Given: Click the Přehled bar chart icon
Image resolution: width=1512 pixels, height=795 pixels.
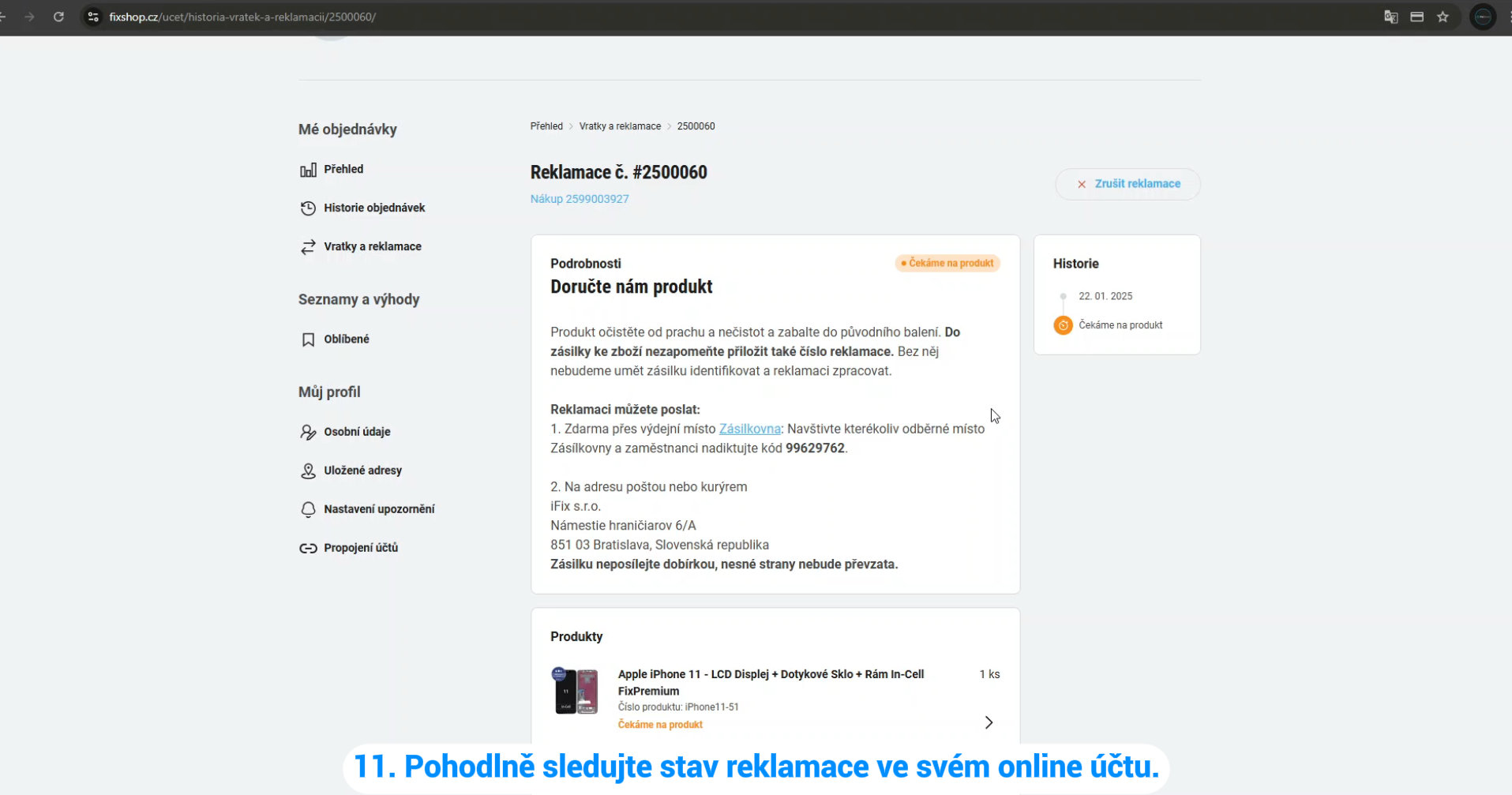Looking at the screenshot, I should pyautogui.click(x=308, y=170).
